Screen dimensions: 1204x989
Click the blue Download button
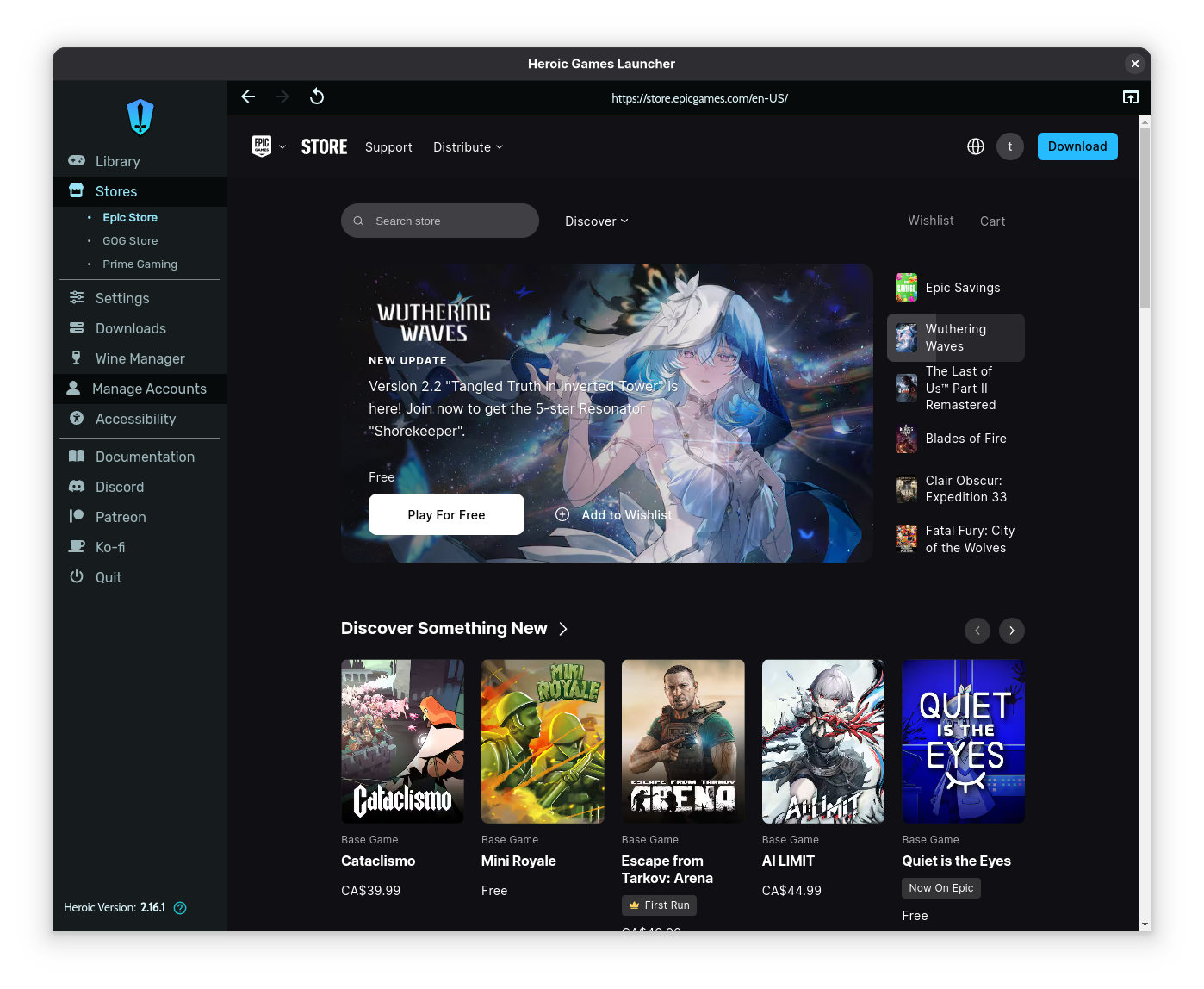1077,146
